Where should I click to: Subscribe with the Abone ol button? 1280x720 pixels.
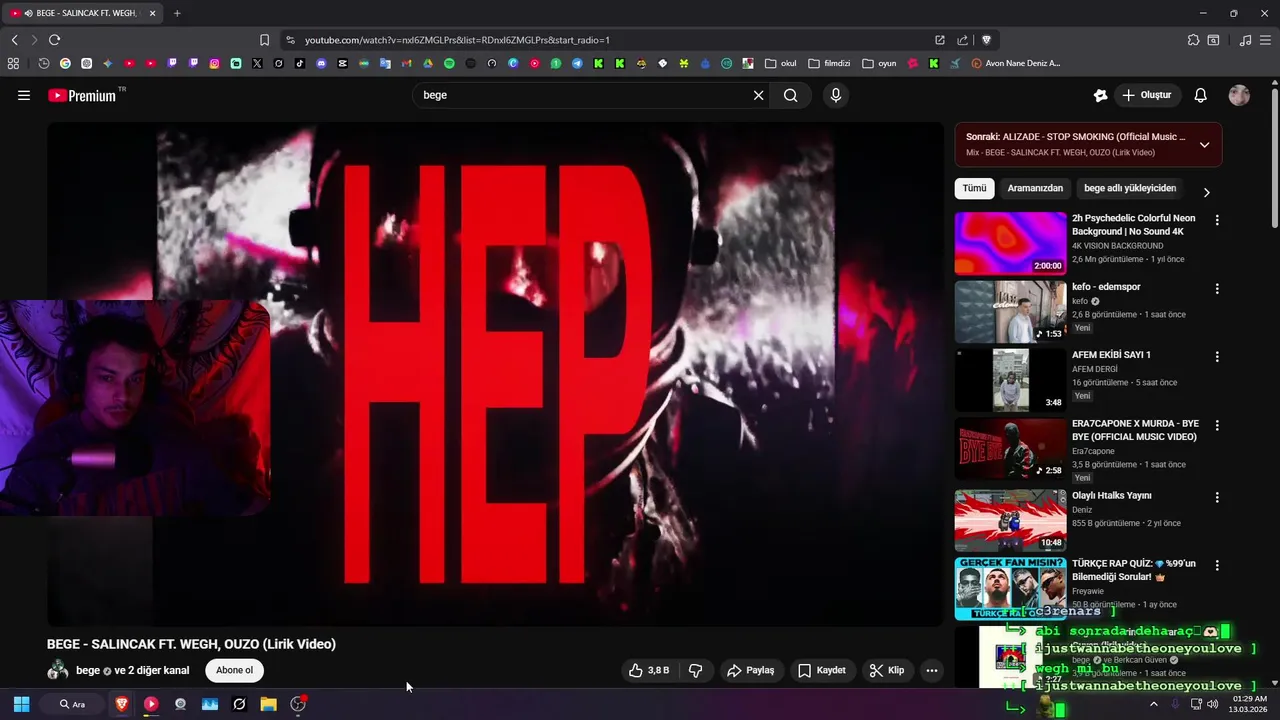coord(235,670)
